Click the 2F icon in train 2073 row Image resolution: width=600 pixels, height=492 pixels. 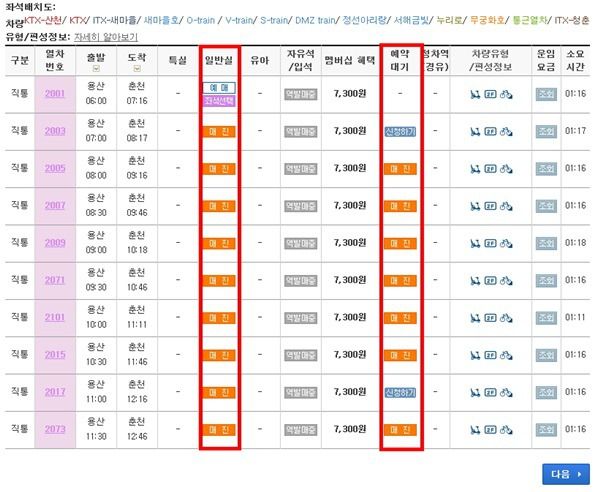490,430
